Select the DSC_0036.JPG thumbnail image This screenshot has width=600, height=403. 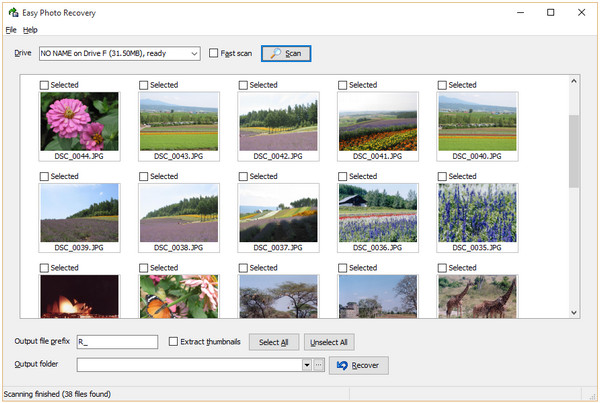(x=378, y=212)
